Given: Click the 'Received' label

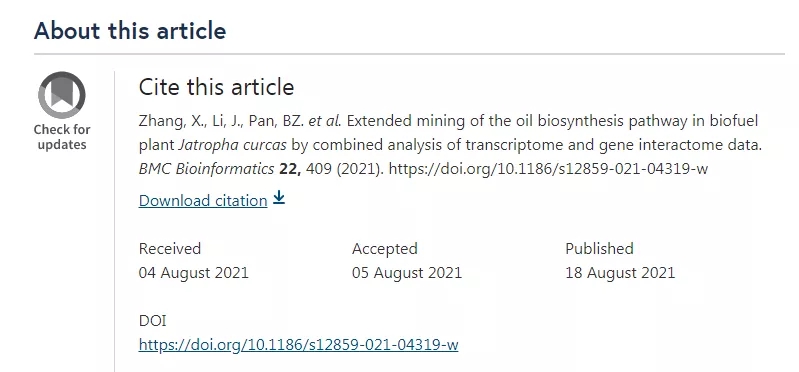Looking at the screenshot, I should pyautogui.click(x=170, y=248).
